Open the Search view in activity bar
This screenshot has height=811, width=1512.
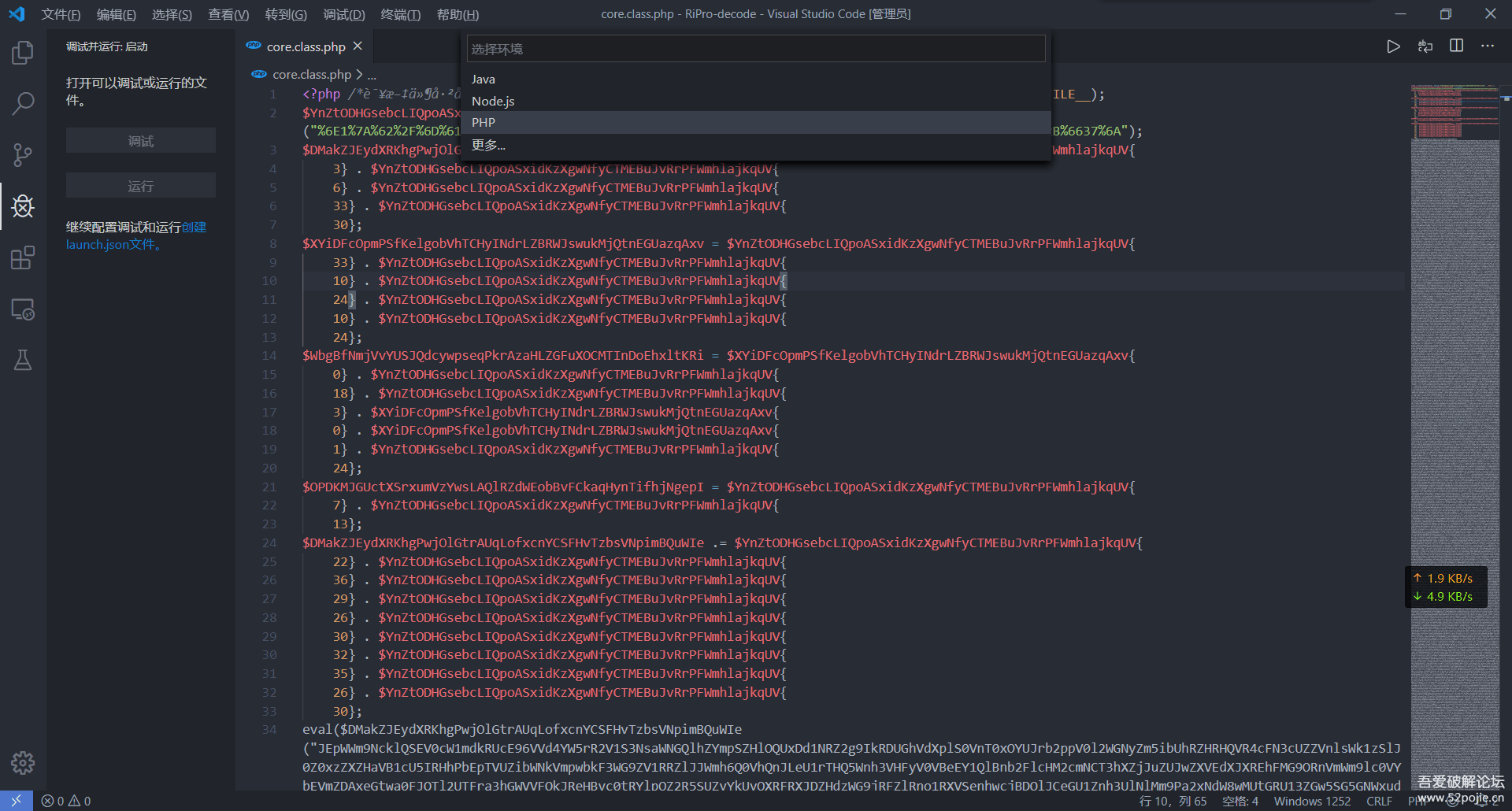click(23, 103)
